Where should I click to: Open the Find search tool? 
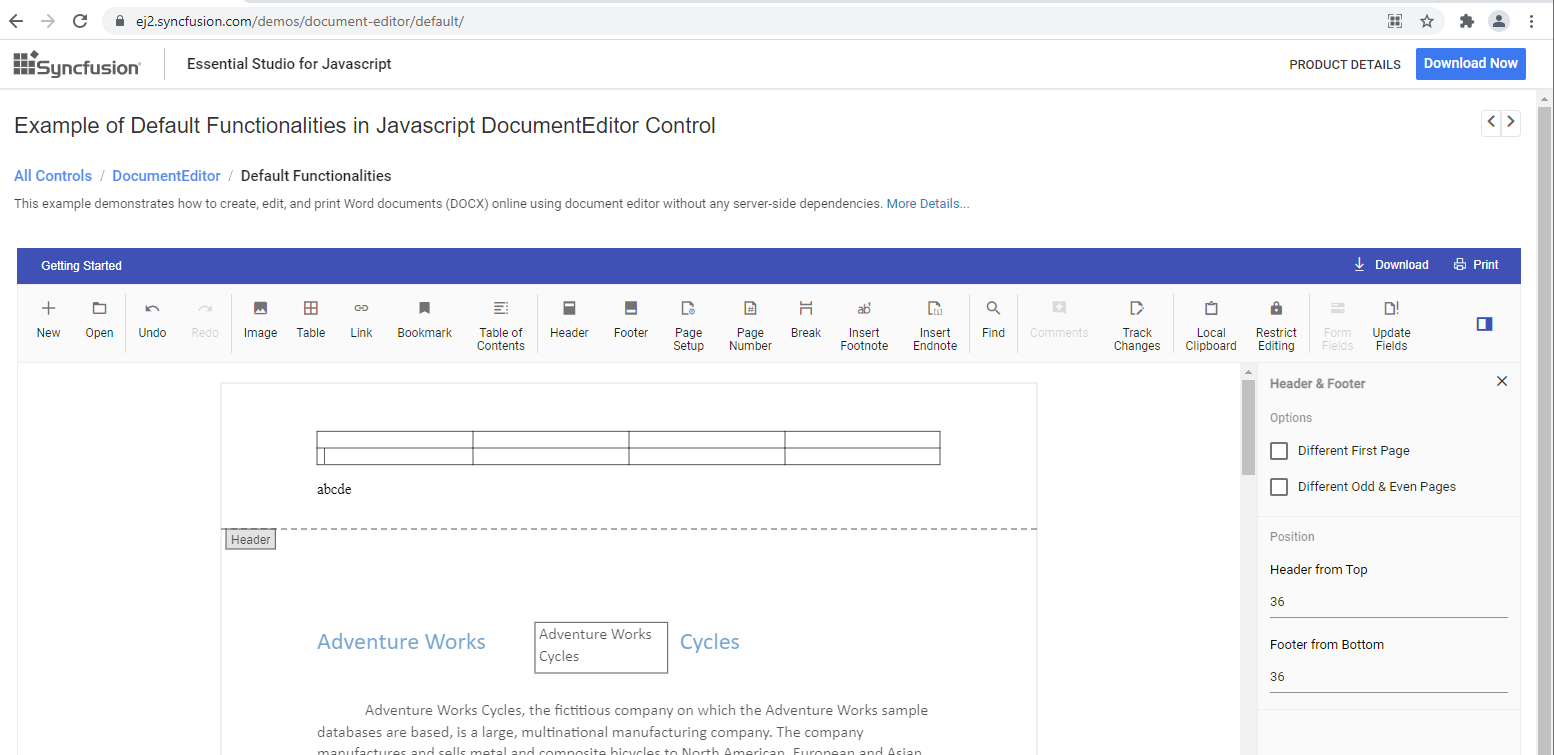pyautogui.click(x=993, y=309)
